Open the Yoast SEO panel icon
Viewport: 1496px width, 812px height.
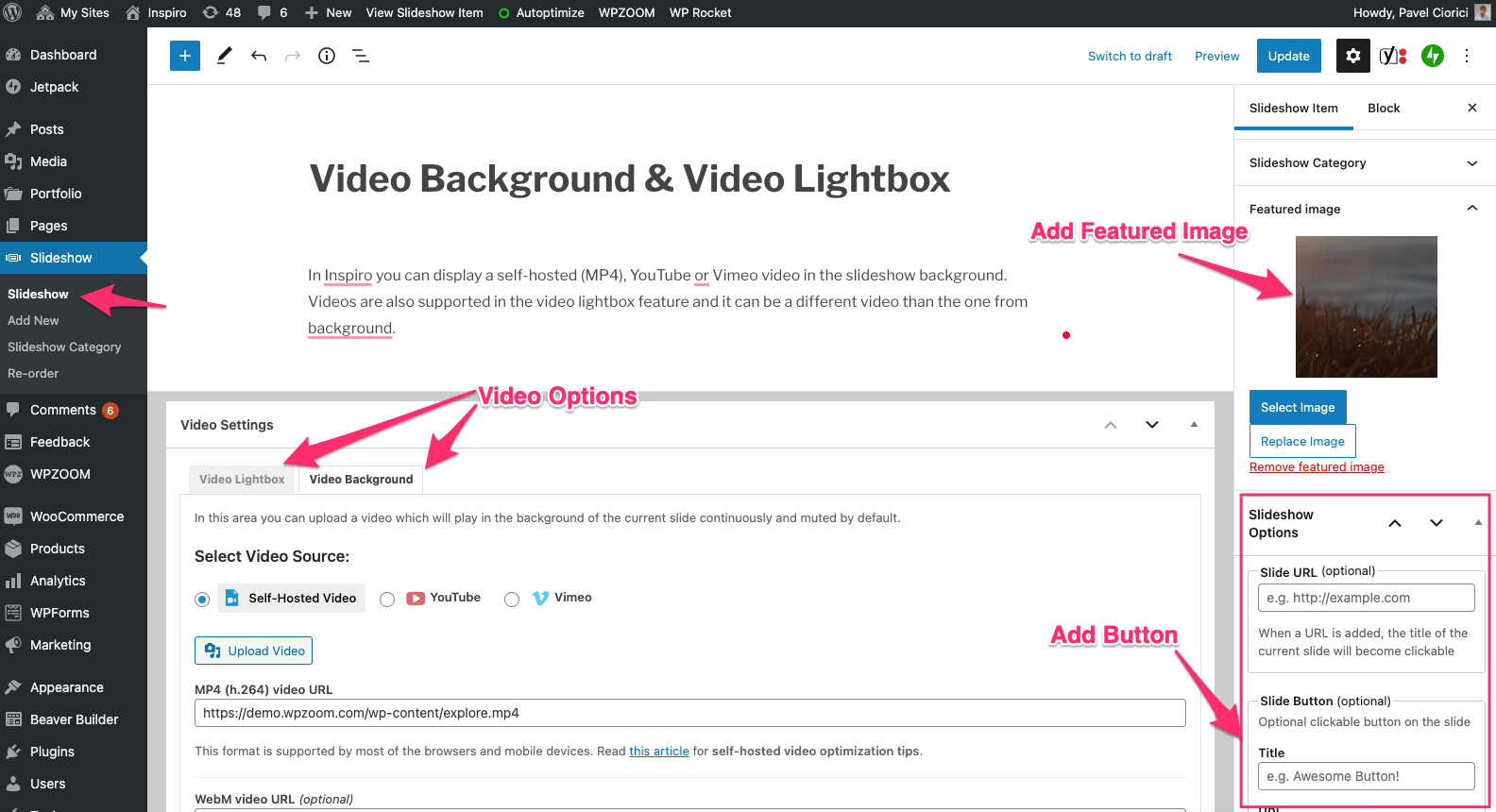click(1393, 56)
